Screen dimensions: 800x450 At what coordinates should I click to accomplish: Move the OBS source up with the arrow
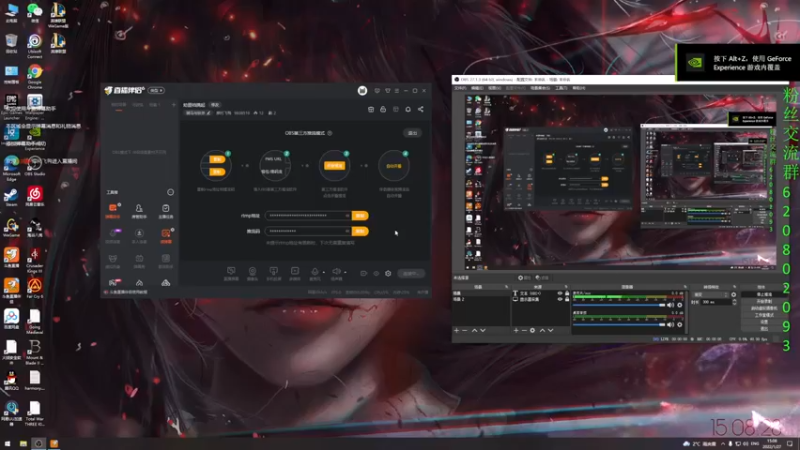coord(542,331)
